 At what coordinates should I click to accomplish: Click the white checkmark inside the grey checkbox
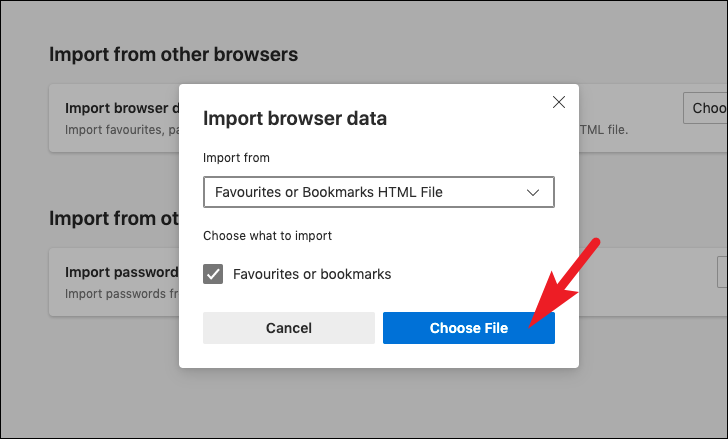pyautogui.click(x=213, y=274)
